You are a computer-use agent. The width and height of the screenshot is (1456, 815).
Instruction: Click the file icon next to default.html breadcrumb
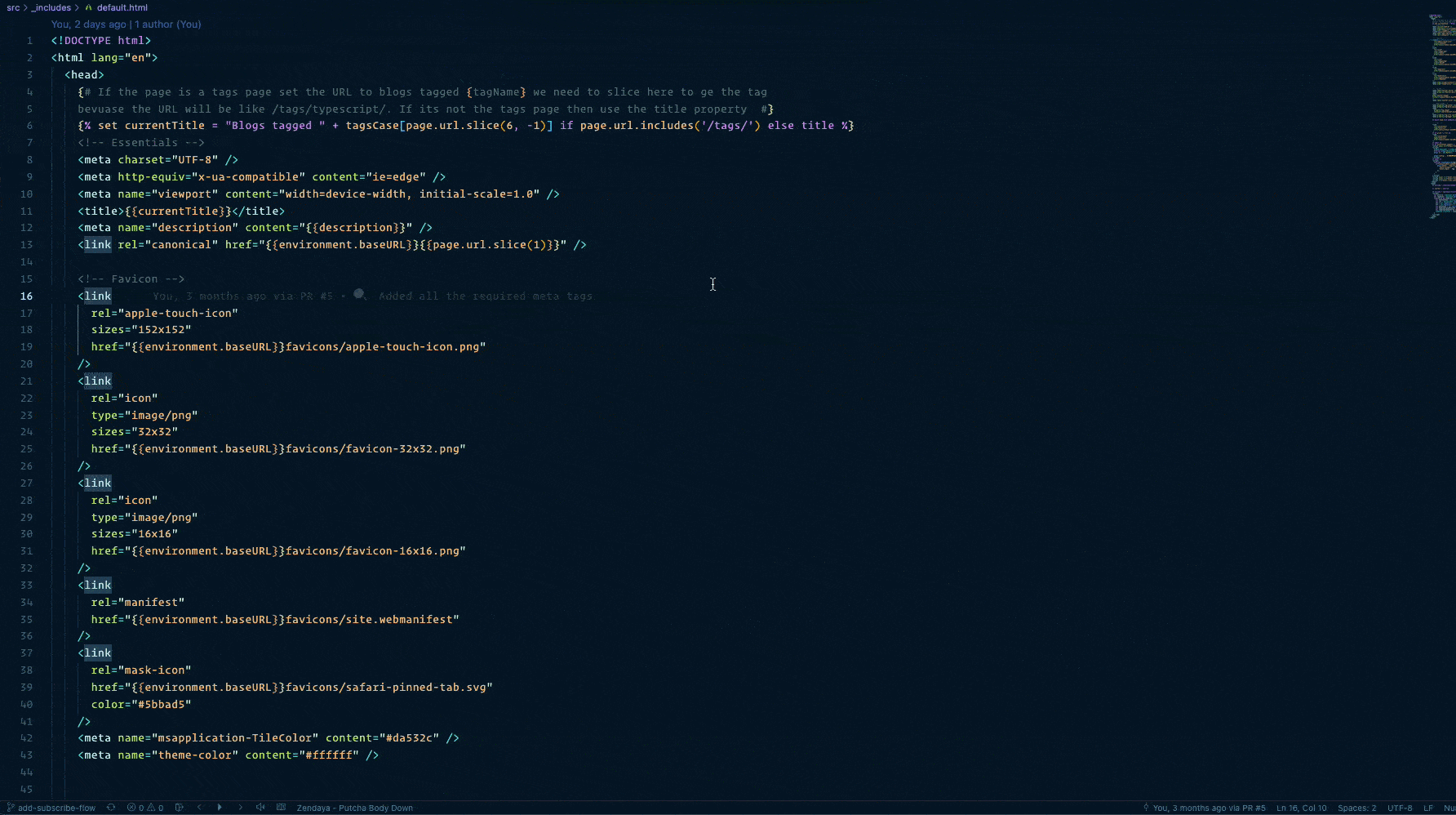90,7
